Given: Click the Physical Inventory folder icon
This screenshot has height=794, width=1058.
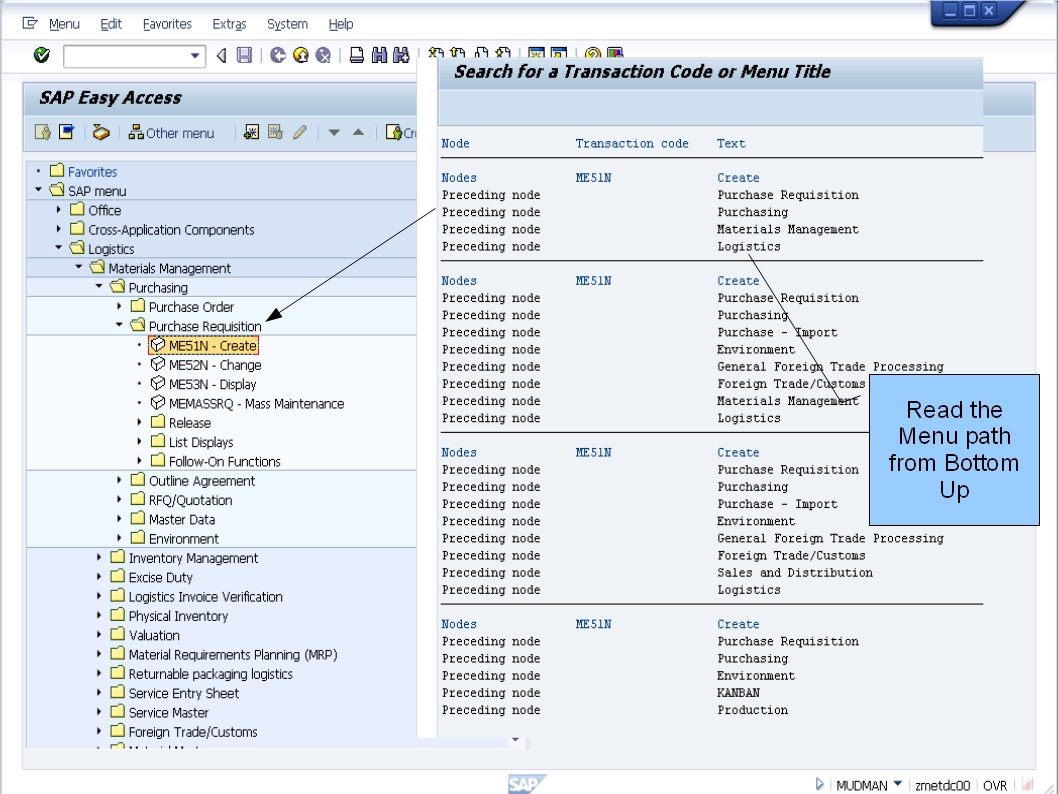Looking at the screenshot, I should (117, 615).
